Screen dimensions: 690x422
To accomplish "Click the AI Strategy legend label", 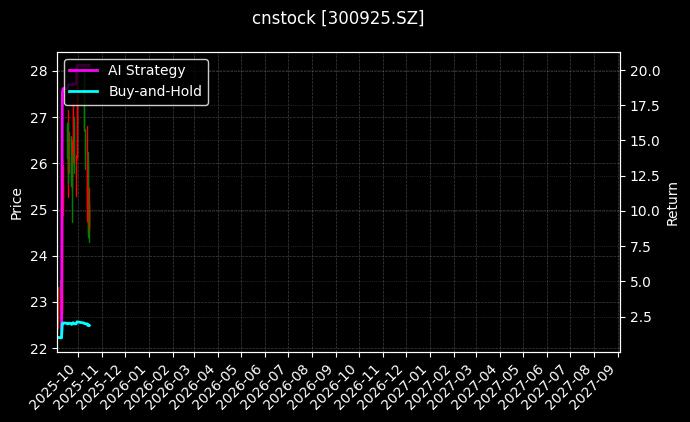I will pos(146,70).
